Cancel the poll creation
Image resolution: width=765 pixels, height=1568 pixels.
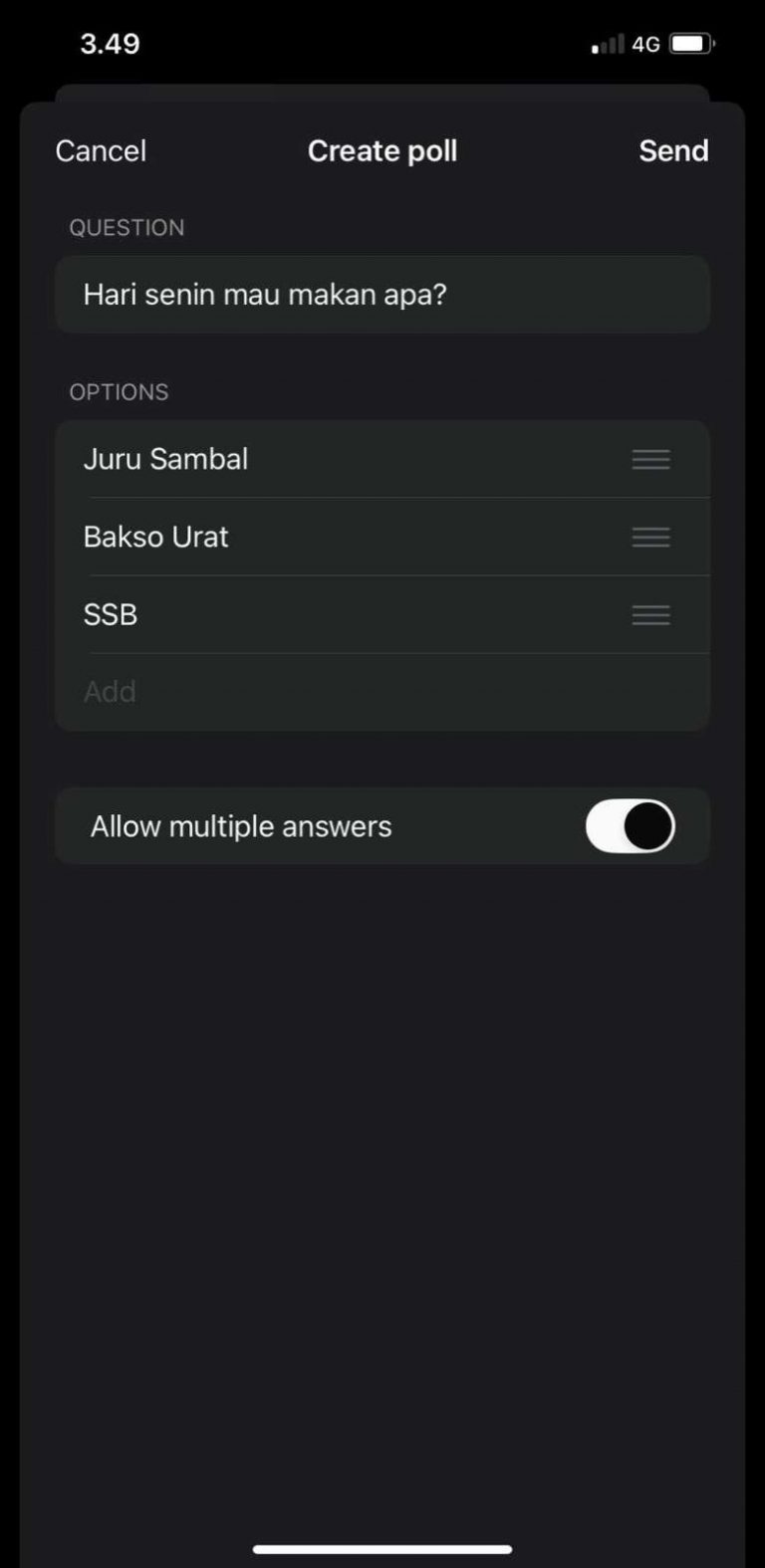point(101,150)
